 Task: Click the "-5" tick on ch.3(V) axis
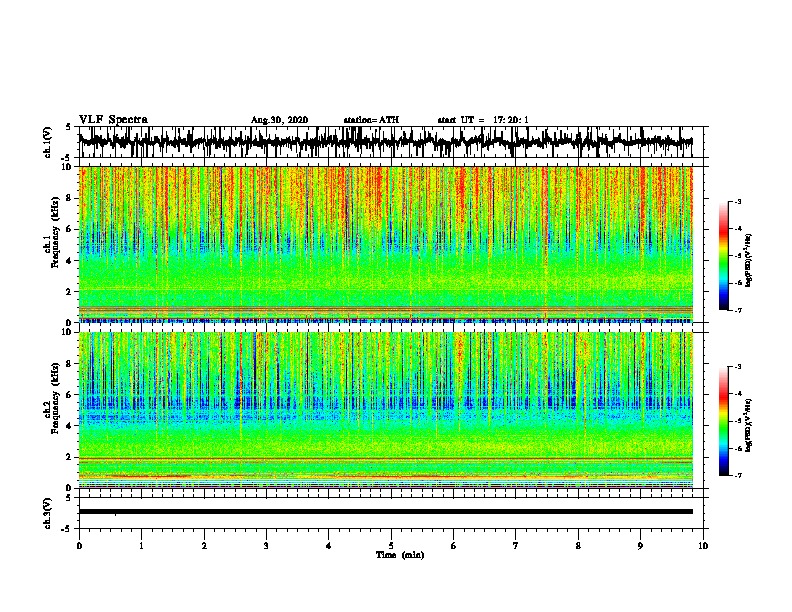tap(67, 529)
